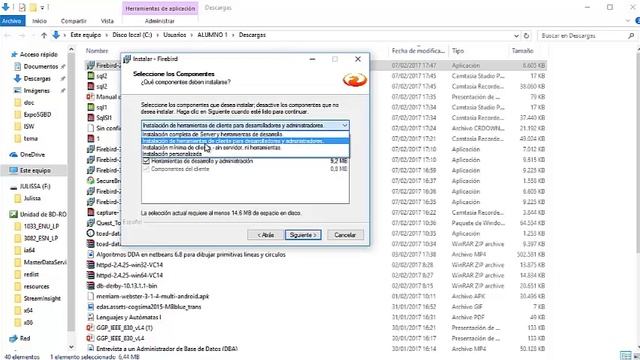The width and height of the screenshot is (640, 360).
Task: Select the Manual presentation file icon
Action: (91, 97)
